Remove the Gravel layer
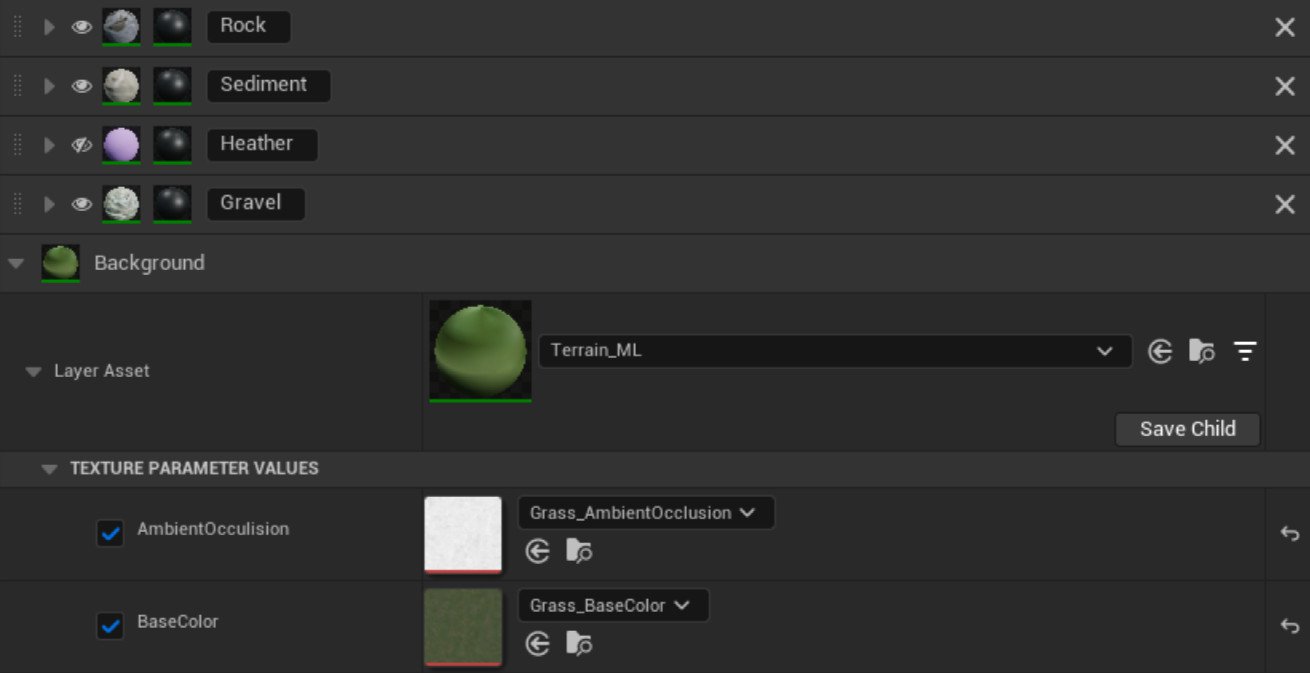1310x673 pixels. click(1285, 204)
